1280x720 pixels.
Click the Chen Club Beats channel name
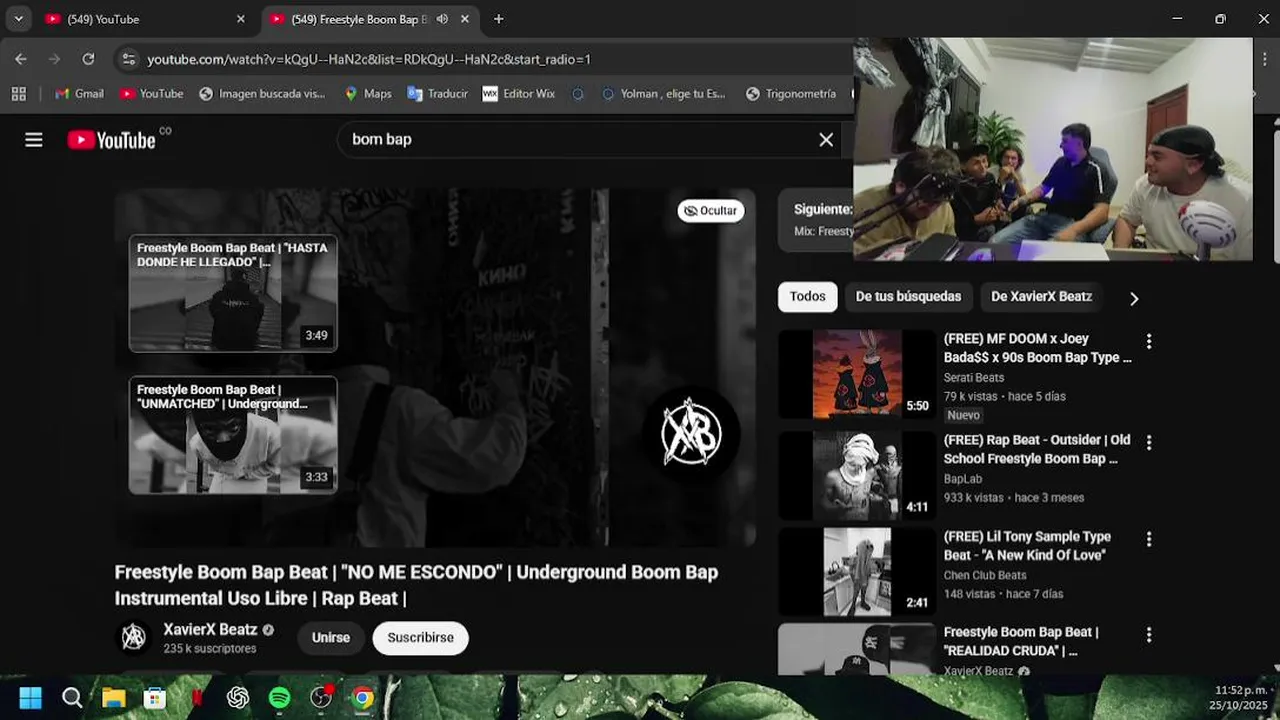[x=985, y=576]
